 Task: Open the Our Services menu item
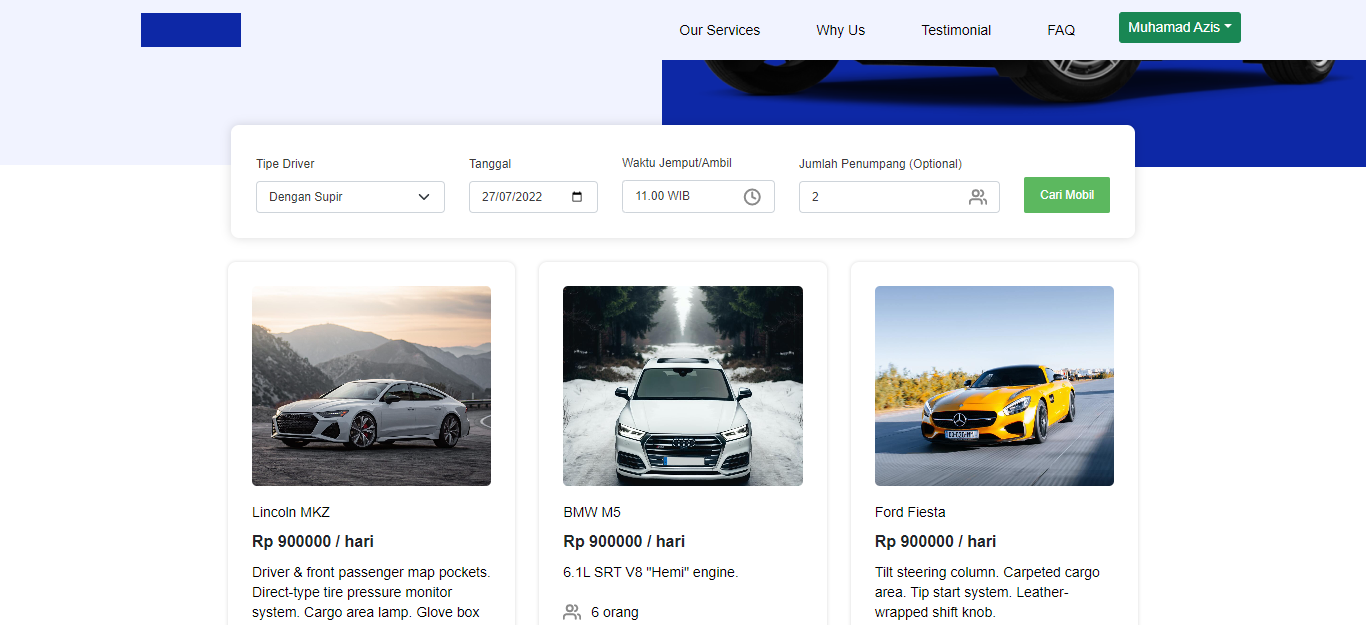(x=719, y=30)
